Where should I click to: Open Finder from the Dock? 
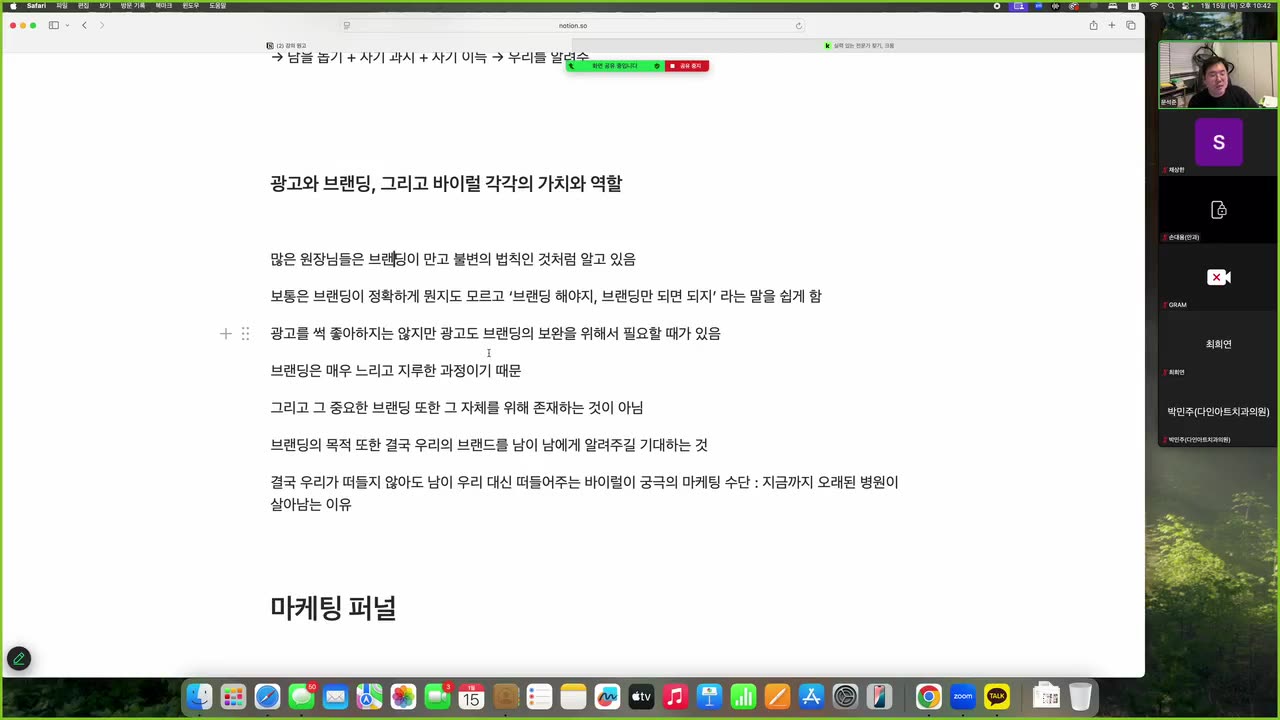point(200,696)
